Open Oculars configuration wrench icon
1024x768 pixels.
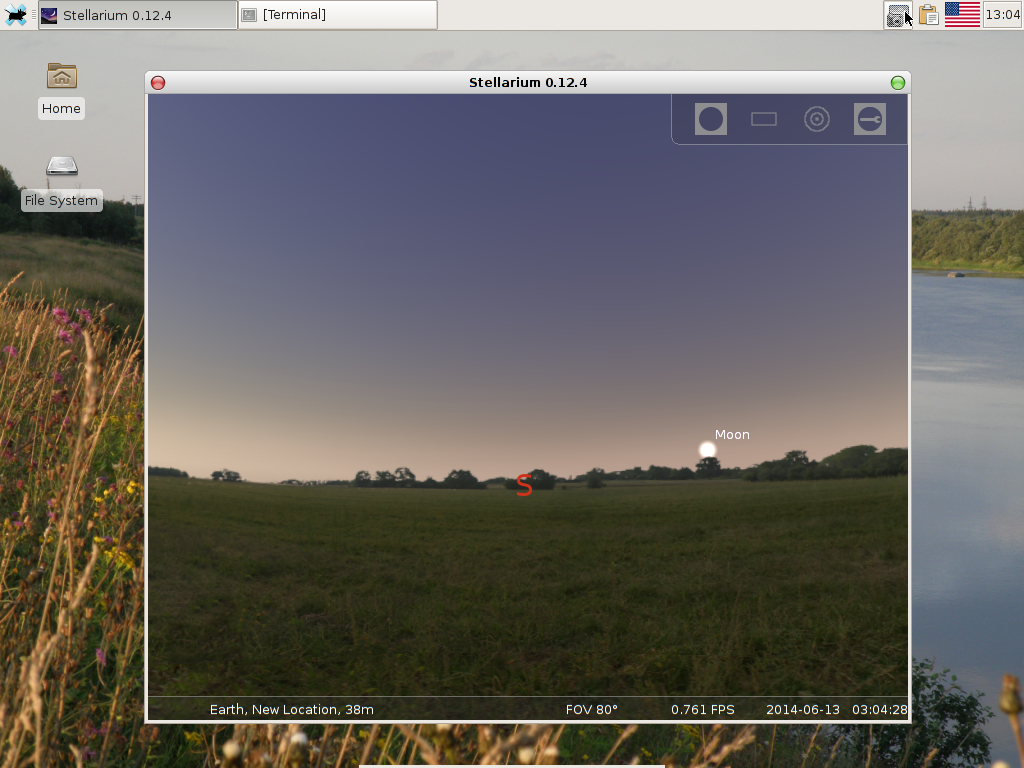pos(870,119)
